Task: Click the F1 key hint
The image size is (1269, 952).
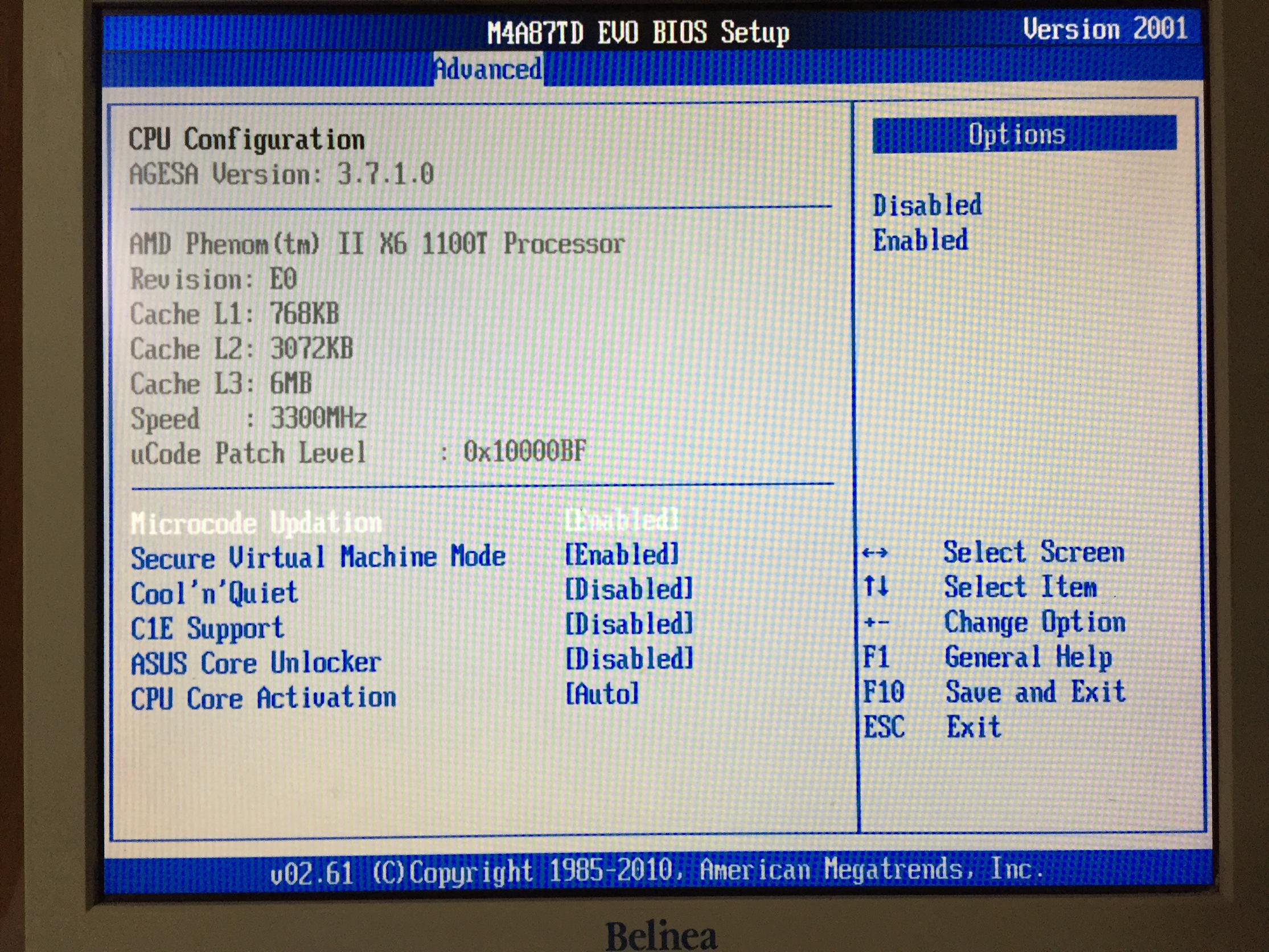Action: point(876,657)
